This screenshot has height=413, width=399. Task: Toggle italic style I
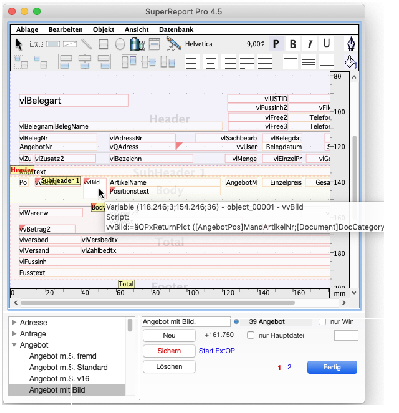(310, 44)
